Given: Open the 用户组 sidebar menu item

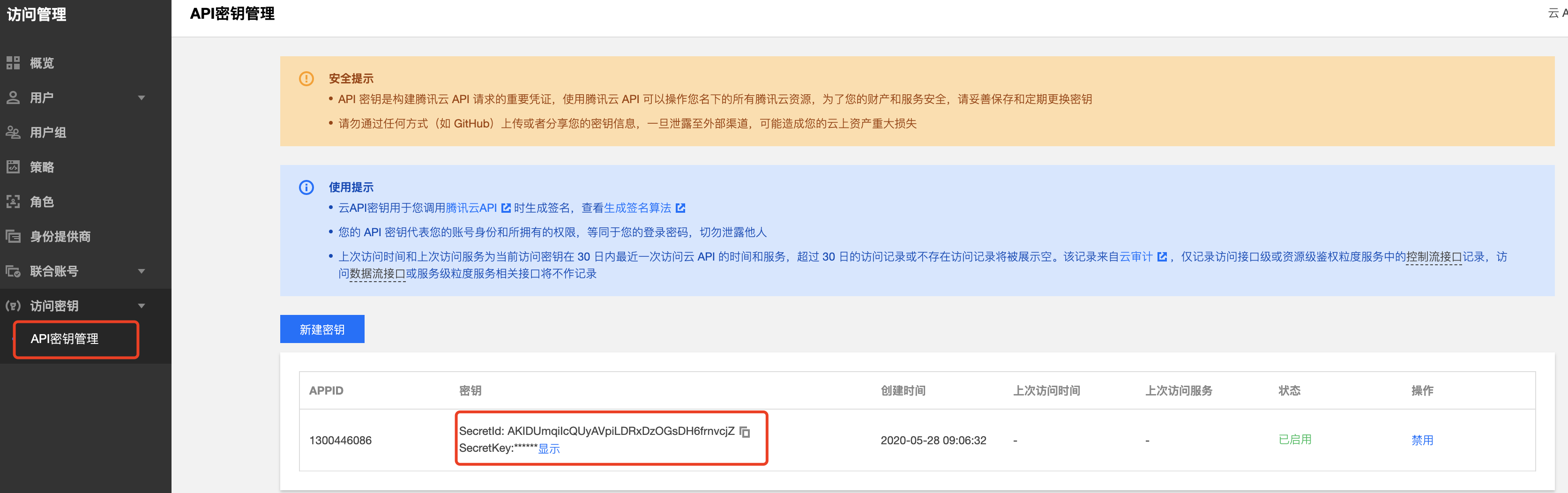Looking at the screenshot, I should pyautogui.click(x=48, y=132).
